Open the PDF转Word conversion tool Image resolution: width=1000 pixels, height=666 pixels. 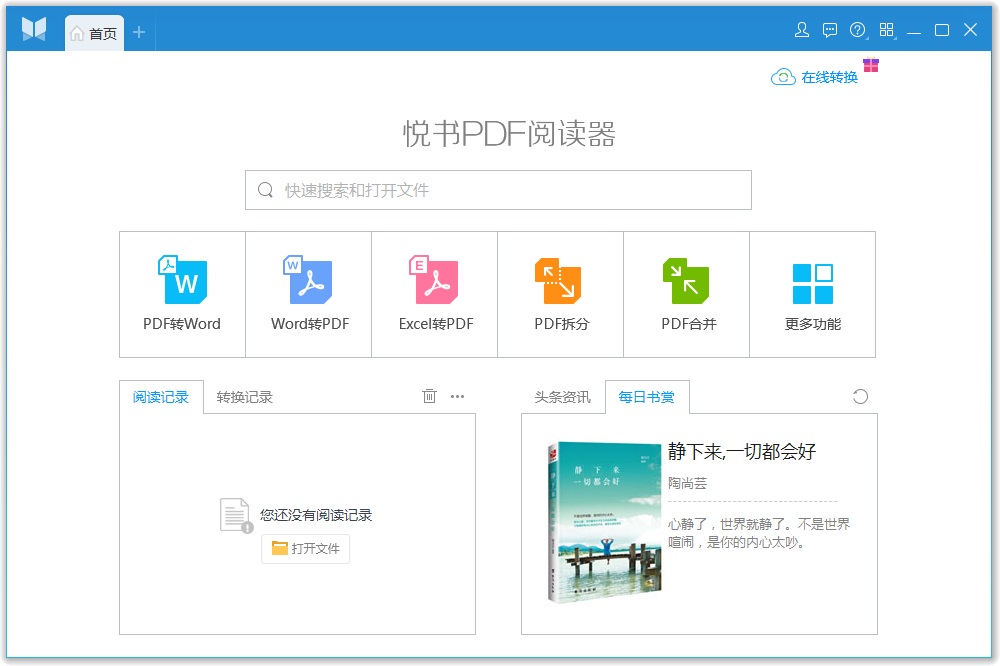pos(181,293)
